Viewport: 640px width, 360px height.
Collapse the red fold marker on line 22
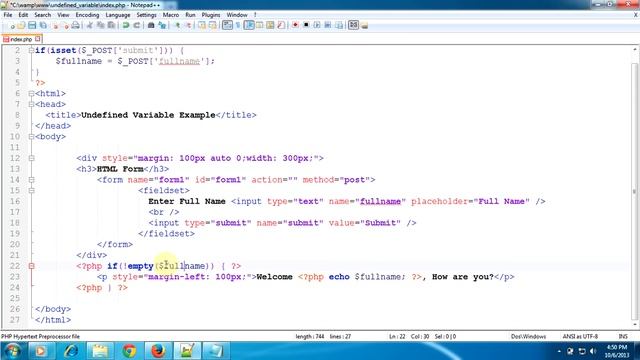[x=31, y=266]
